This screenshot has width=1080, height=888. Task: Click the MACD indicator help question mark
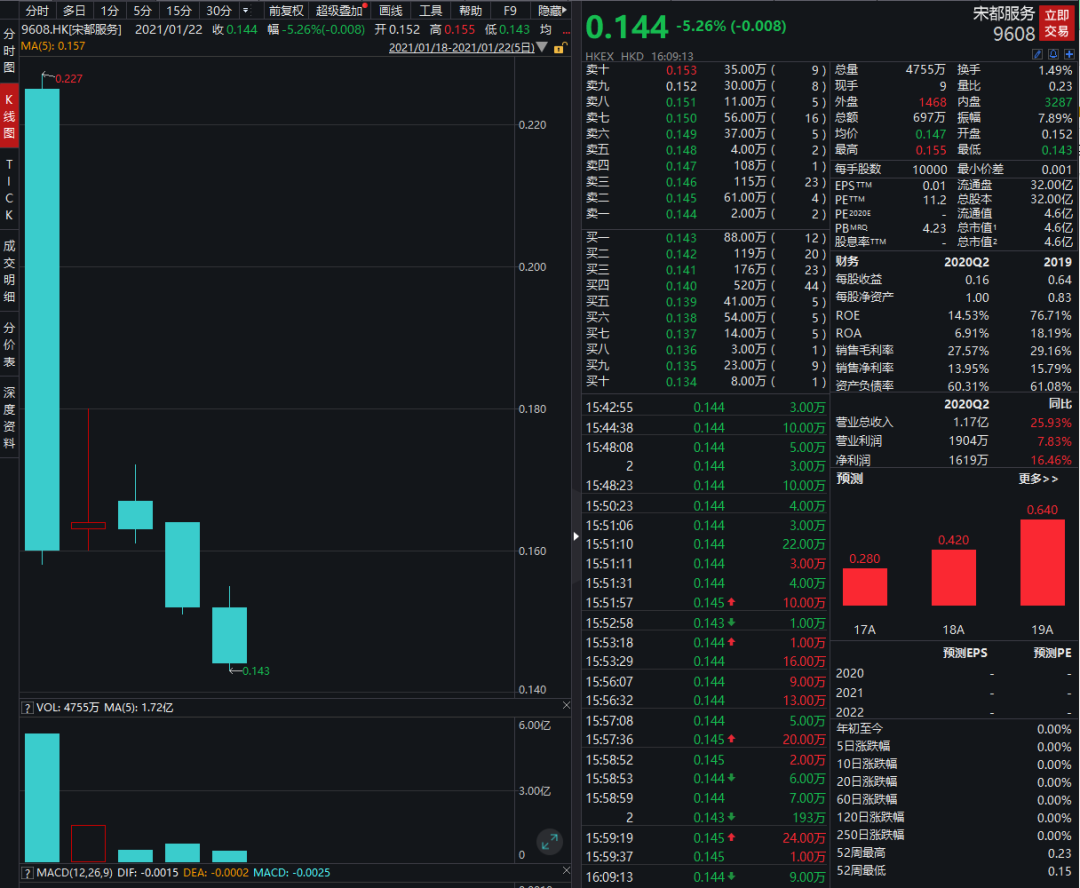27,872
